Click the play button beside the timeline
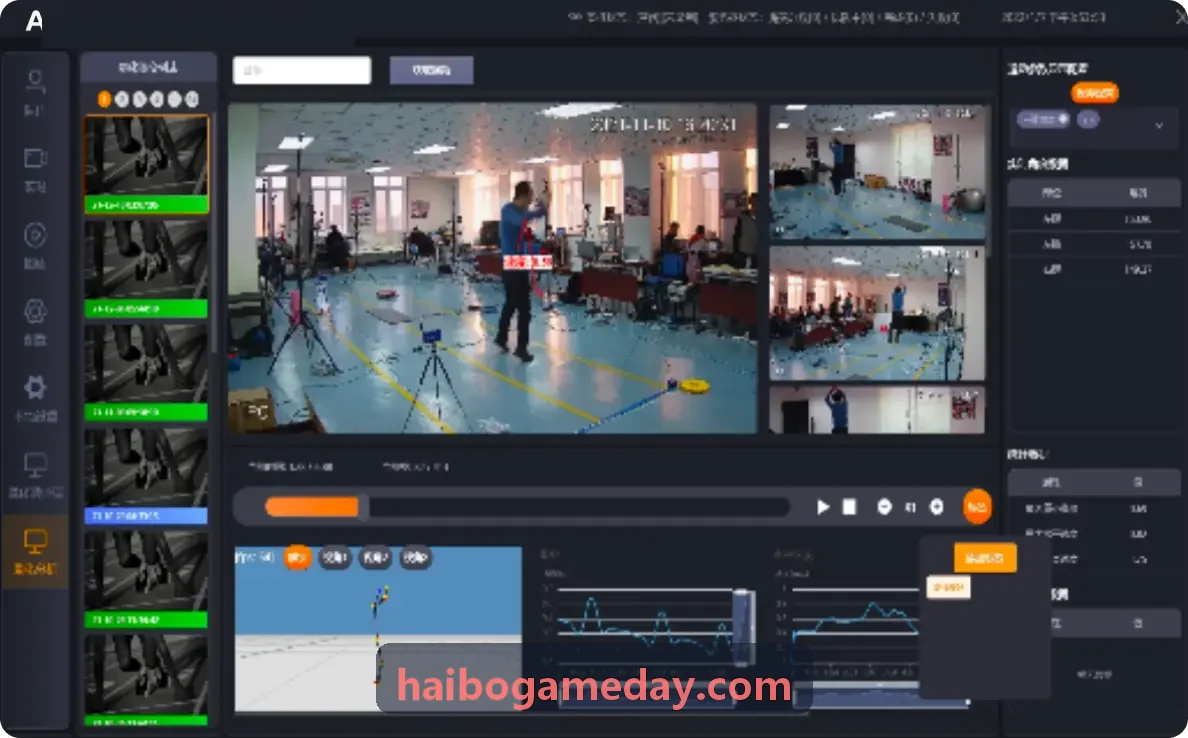 click(x=823, y=507)
